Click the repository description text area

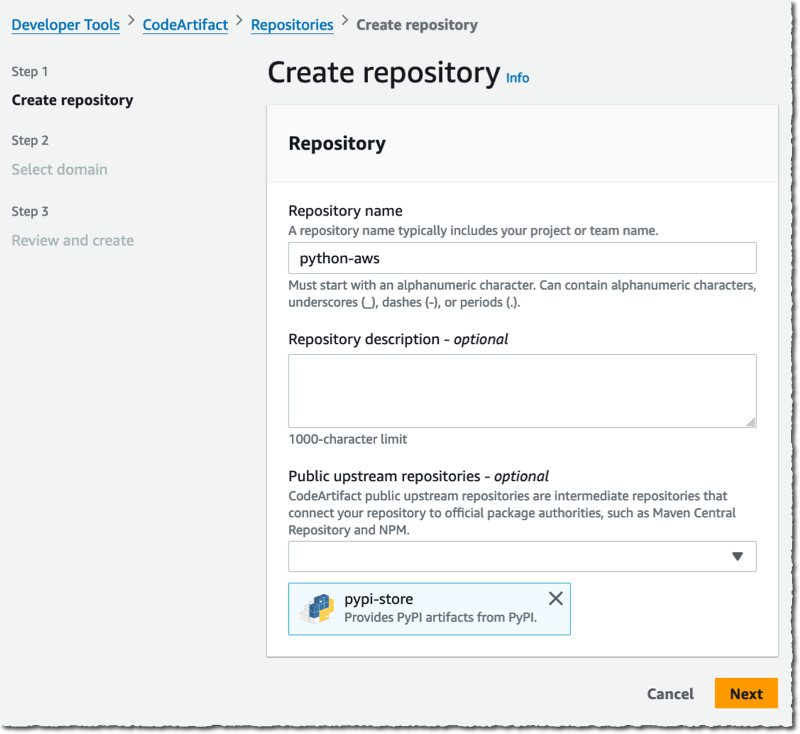click(x=520, y=390)
